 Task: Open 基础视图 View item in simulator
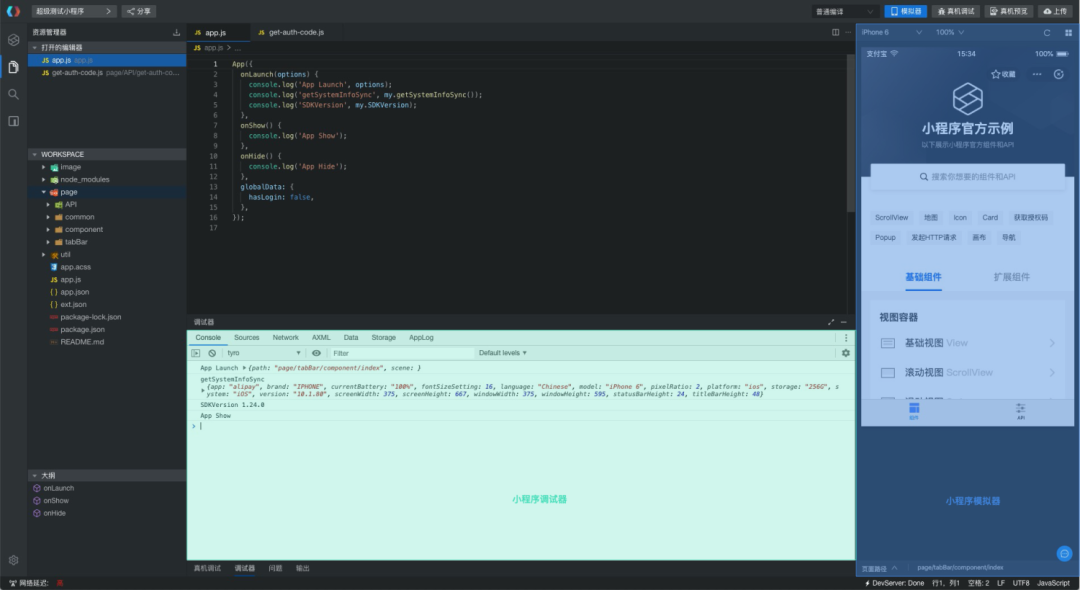pos(968,343)
